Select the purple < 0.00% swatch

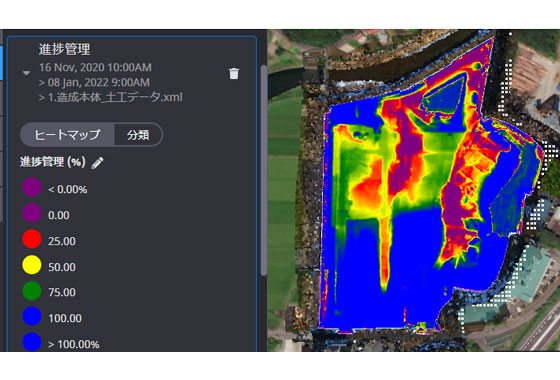[x=32, y=187]
